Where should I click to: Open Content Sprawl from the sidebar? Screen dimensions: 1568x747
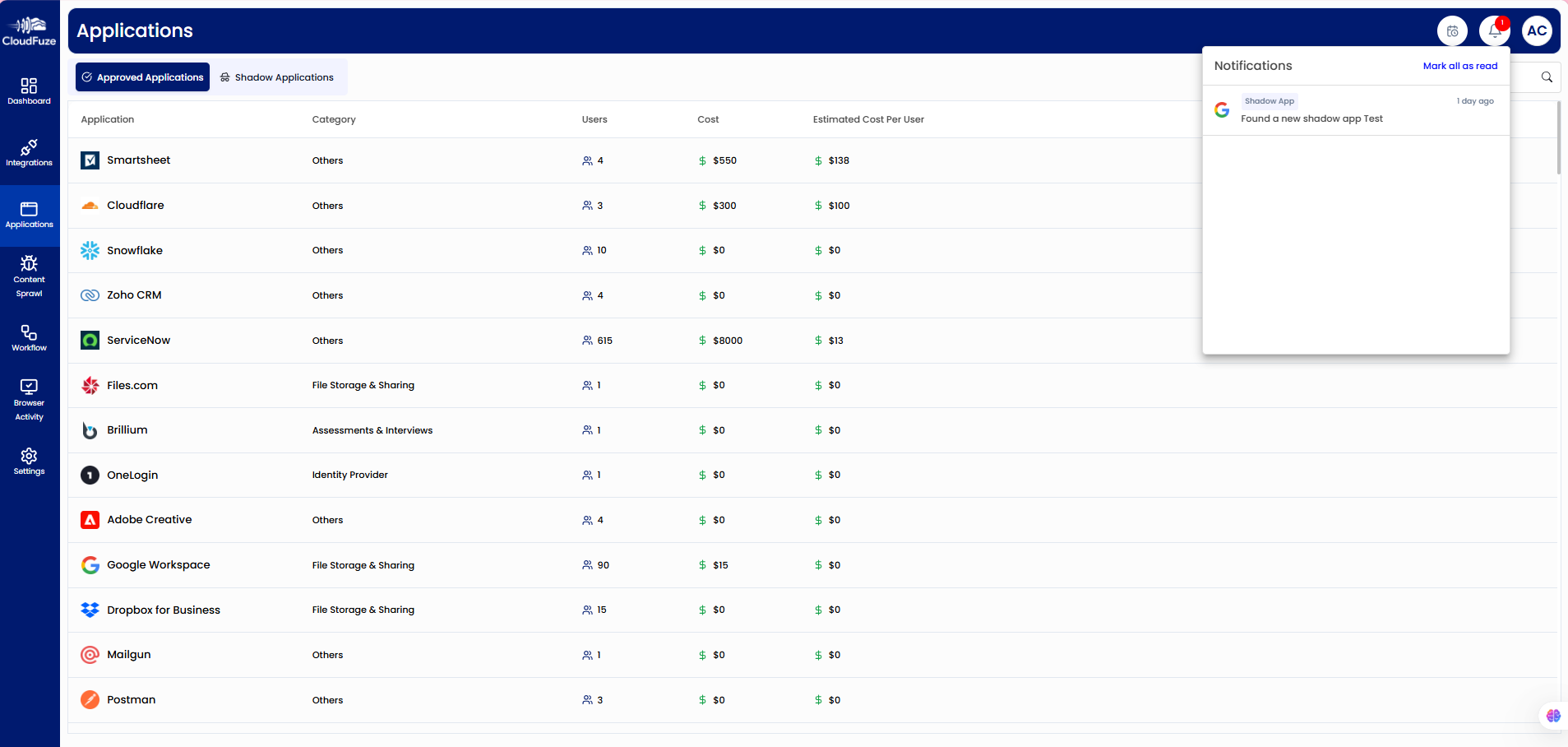click(29, 276)
